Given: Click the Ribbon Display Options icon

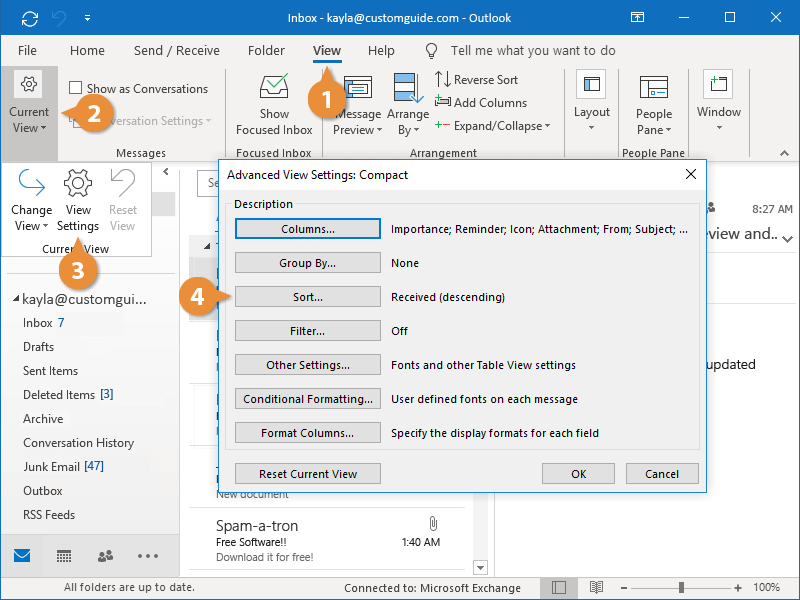Looking at the screenshot, I should click(637, 18).
